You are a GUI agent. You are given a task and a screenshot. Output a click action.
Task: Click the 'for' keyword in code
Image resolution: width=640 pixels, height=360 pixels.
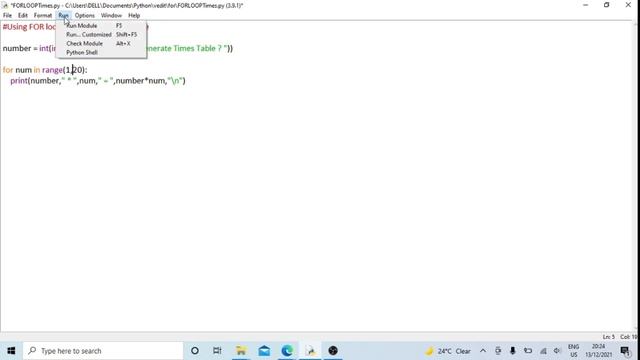[8, 70]
